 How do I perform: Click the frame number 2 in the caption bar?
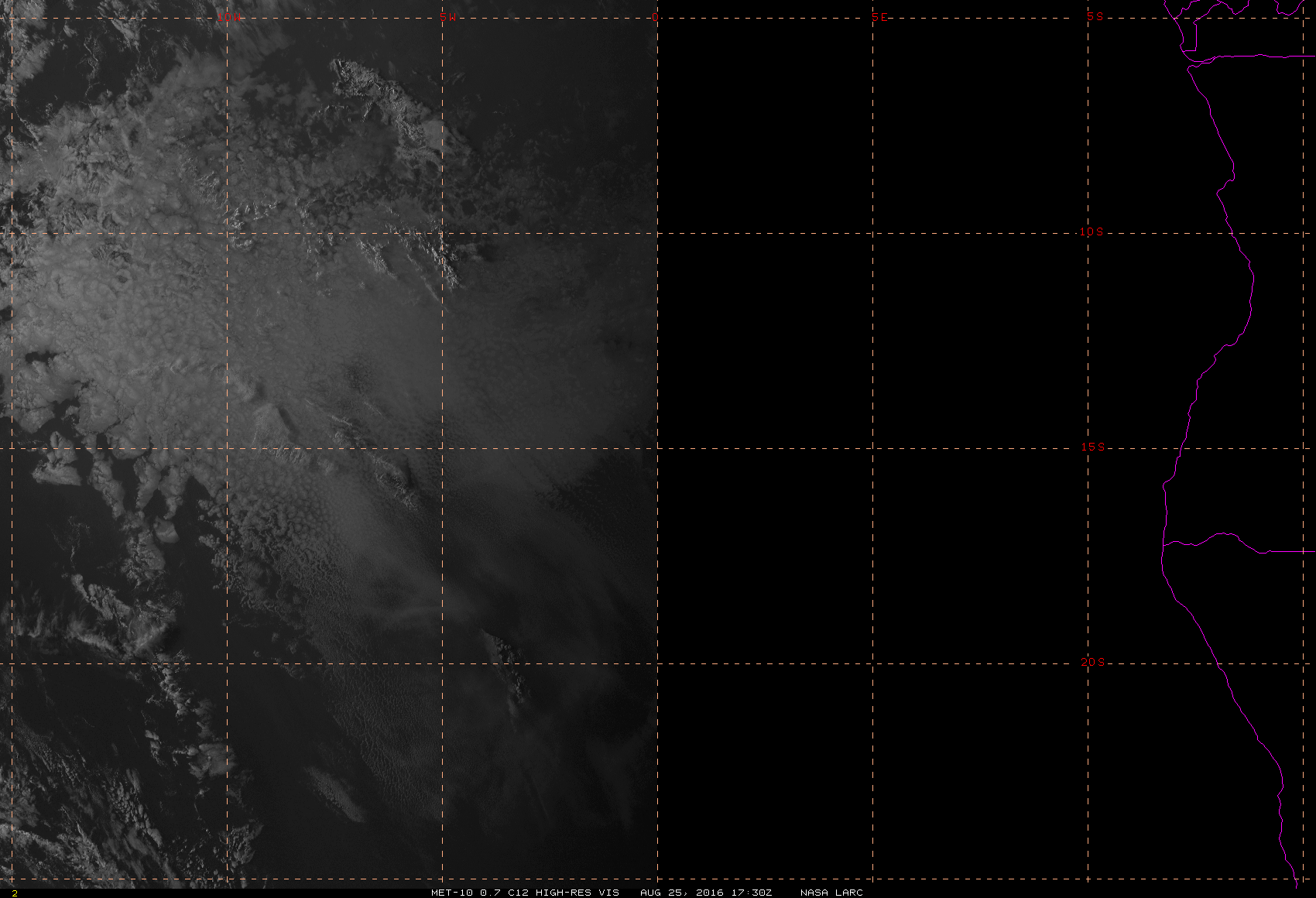pyautogui.click(x=14, y=893)
